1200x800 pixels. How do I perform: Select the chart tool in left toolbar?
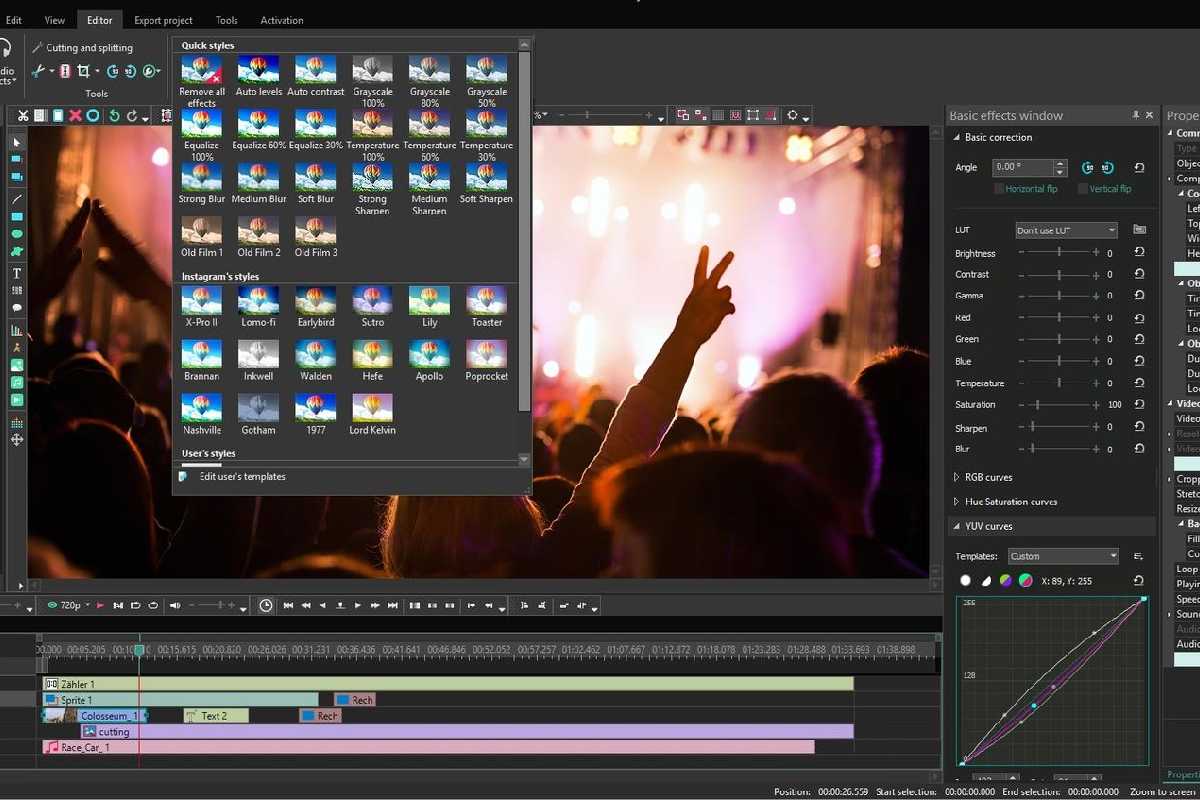pos(17,329)
